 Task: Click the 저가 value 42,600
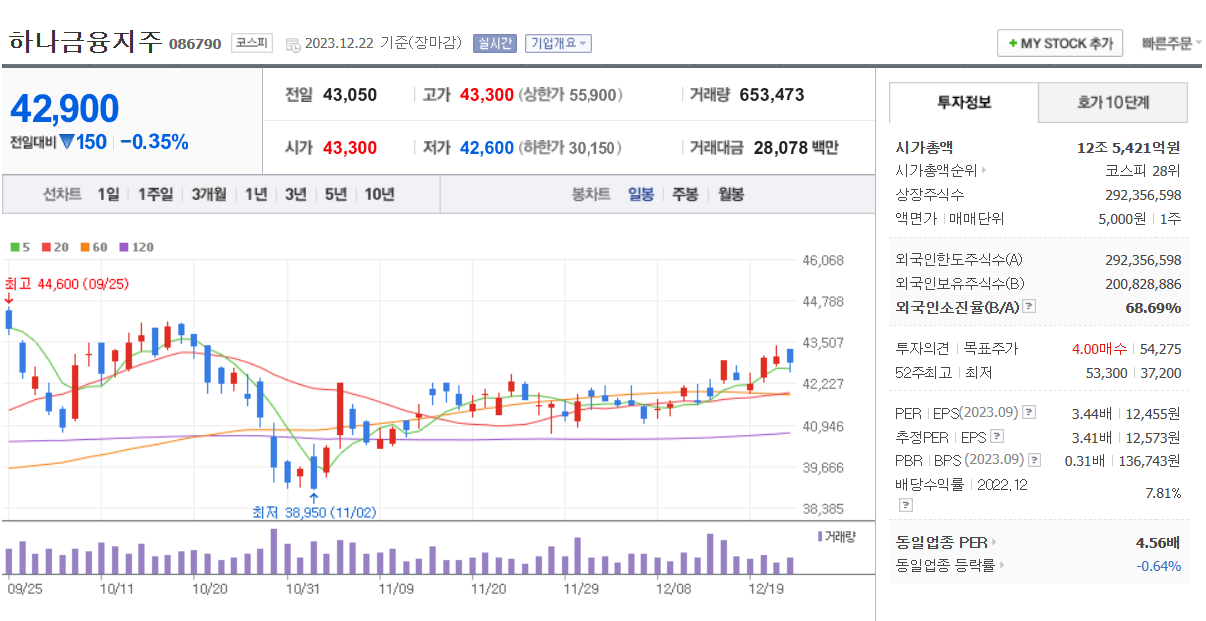[487, 148]
